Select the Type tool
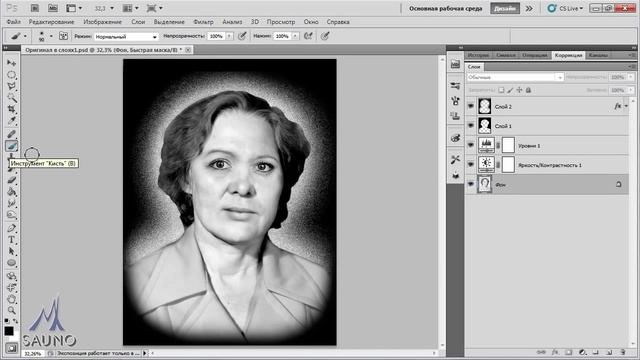The image size is (640, 360). coord(11,240)
